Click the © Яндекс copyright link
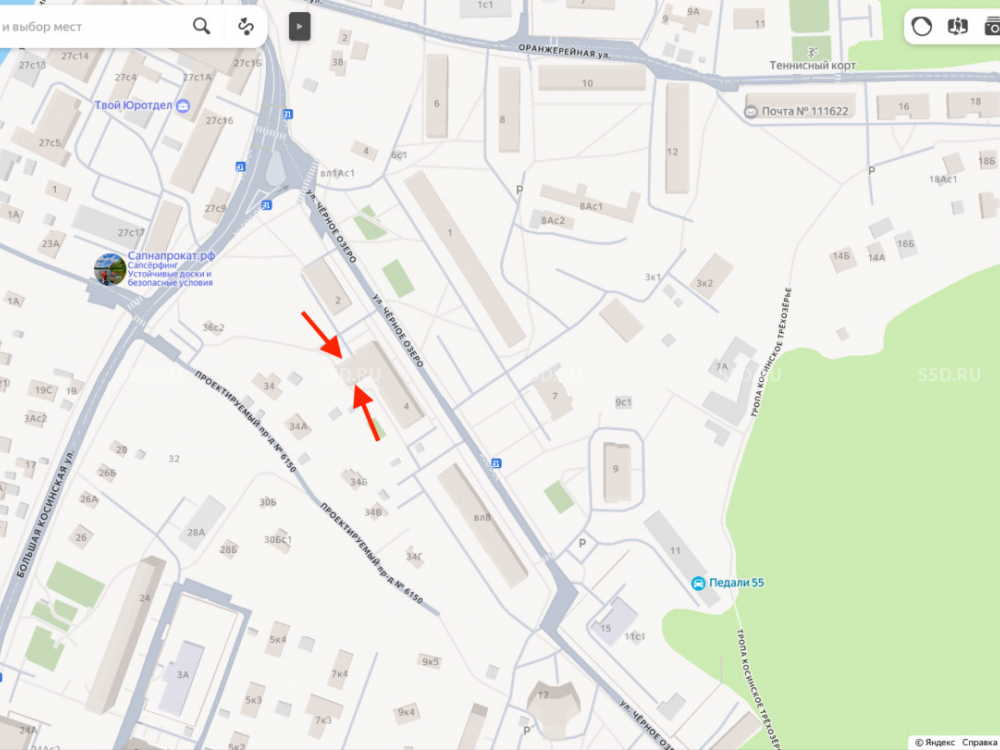1000x750 pixels. (935, 742)
